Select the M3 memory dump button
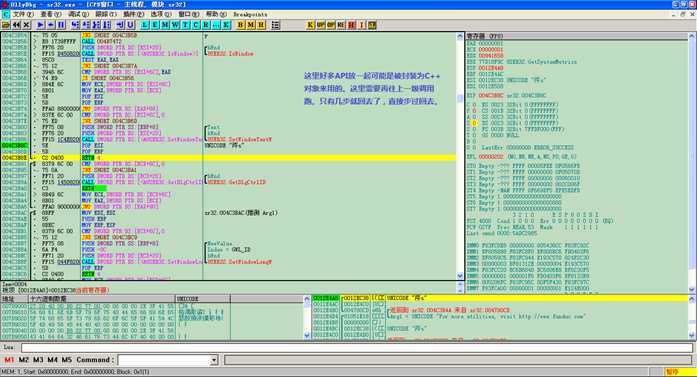This screenshot has height=377, width=697. click(x=38, y=360)
